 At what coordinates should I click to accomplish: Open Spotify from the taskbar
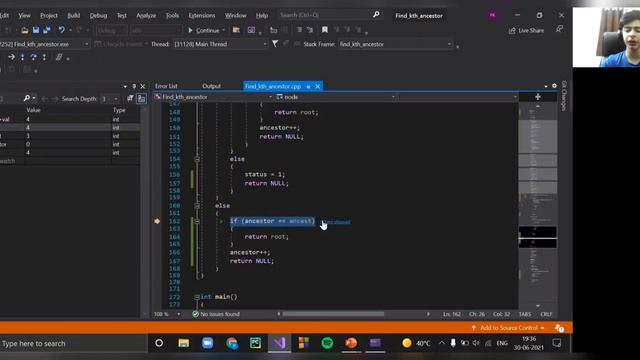coord(327,343)
